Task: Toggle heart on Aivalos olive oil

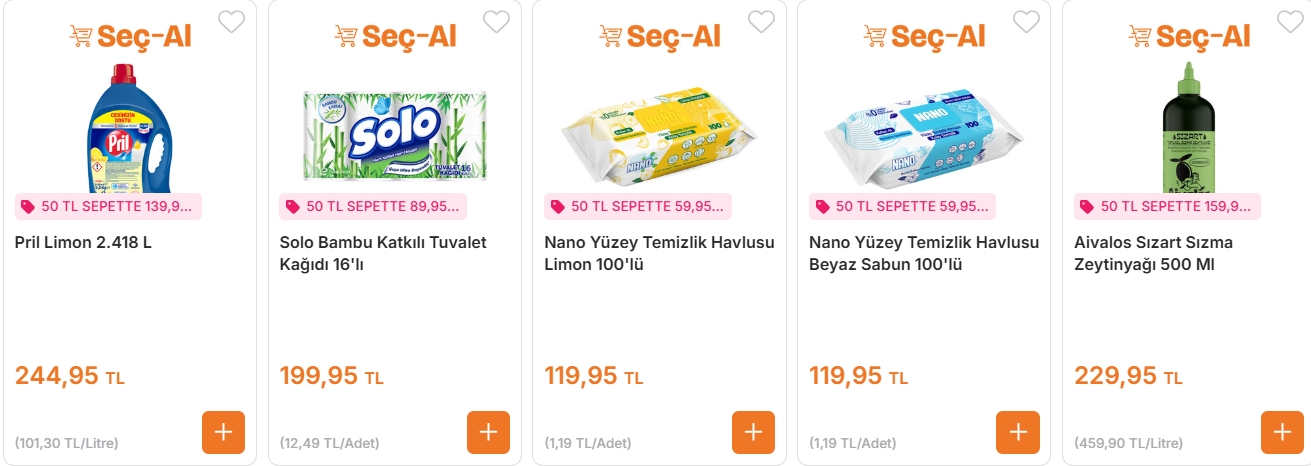Action: (x=1290, y=21)
